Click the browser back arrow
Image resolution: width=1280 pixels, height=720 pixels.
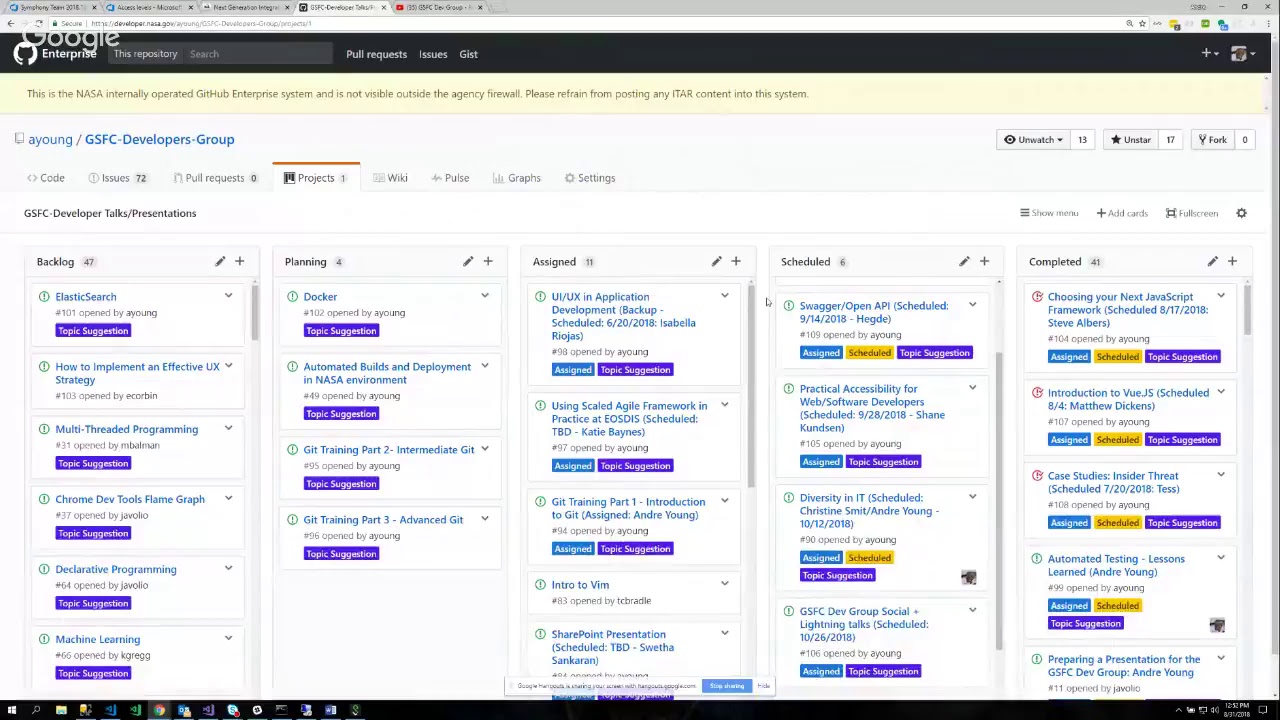(11, 23)
